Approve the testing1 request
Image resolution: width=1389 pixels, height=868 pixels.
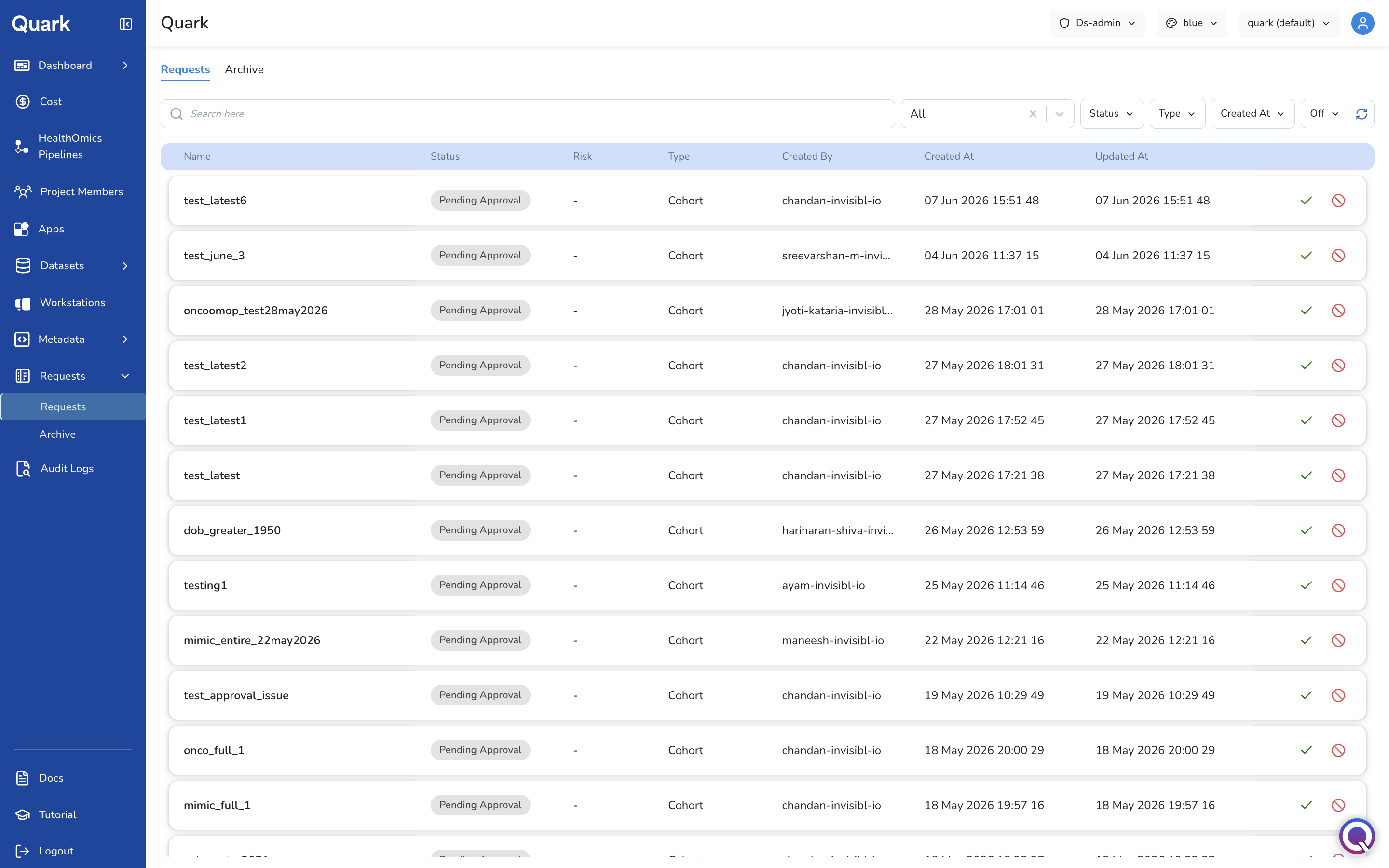point(1307,585)
